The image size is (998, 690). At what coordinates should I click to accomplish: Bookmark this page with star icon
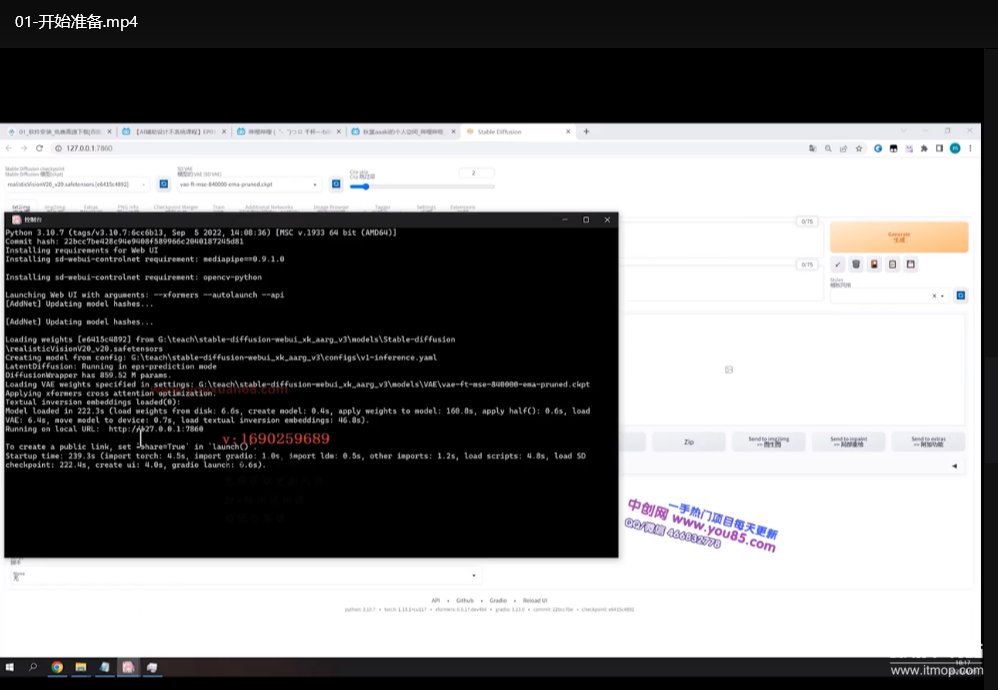pos(859,149)
